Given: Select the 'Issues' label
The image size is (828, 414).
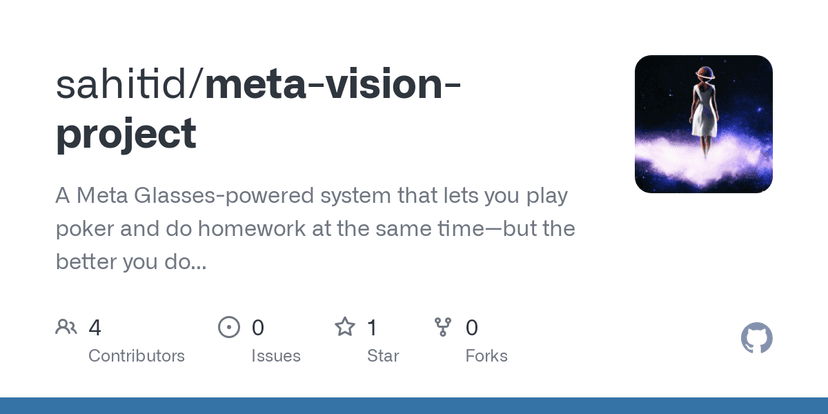Looking at the screenshot, I should pyautogui.click(x=275, y=356).
